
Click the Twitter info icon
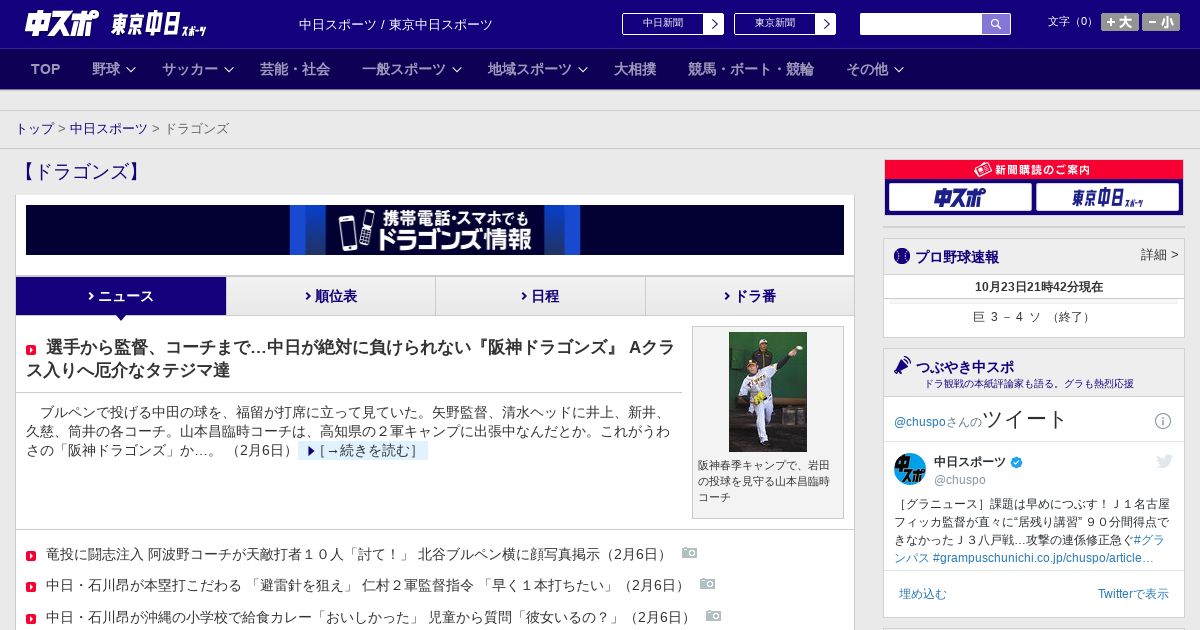(x=1163, y=421)
